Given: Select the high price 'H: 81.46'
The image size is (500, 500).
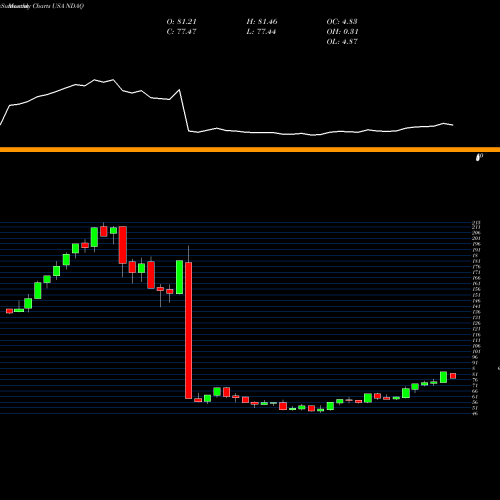Looking at the screenshot, I should [262, 22].
